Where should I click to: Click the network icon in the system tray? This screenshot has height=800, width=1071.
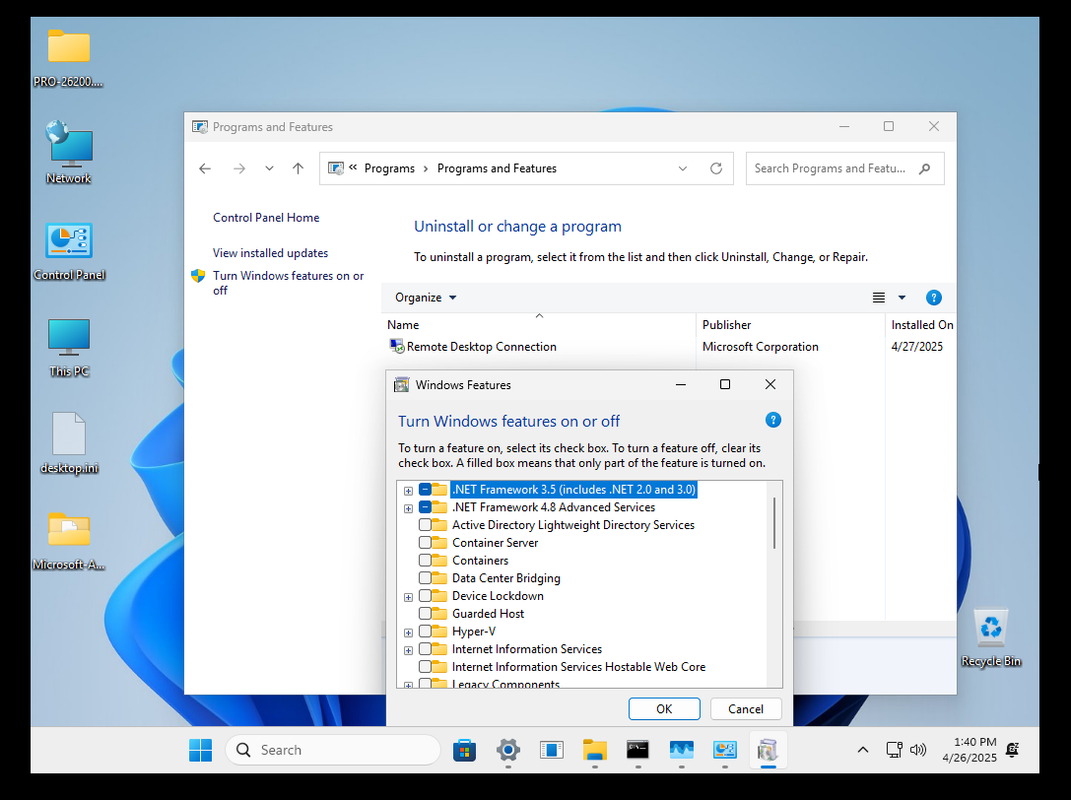pyautogui.click(x=894, y=750)
